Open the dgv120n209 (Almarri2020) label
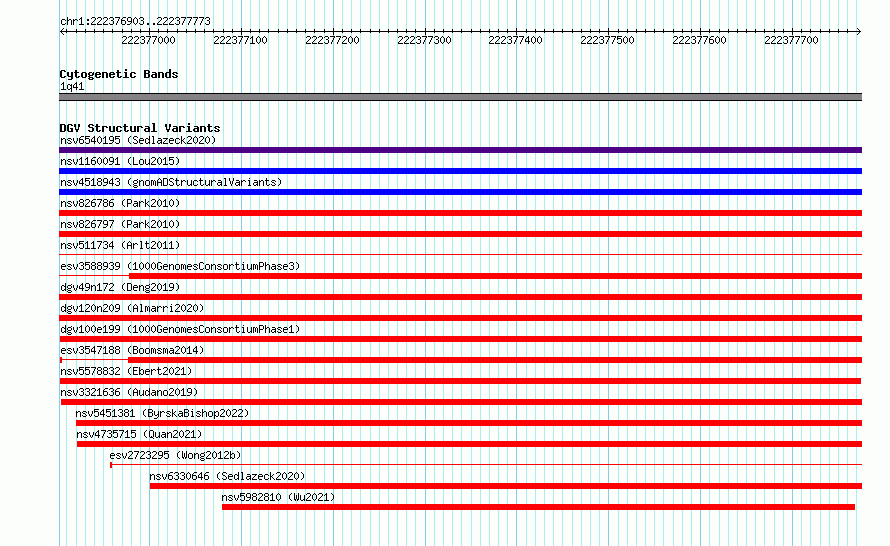Image resolution: width=890 pixels, height=546 pixels. (132, 308)
